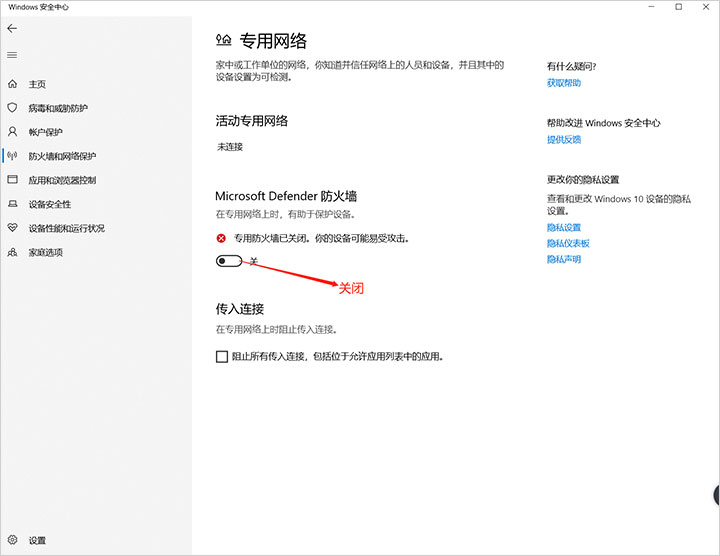Click the shield icon for virus protection
Screen dimensions: 720x556
point(12,107)
